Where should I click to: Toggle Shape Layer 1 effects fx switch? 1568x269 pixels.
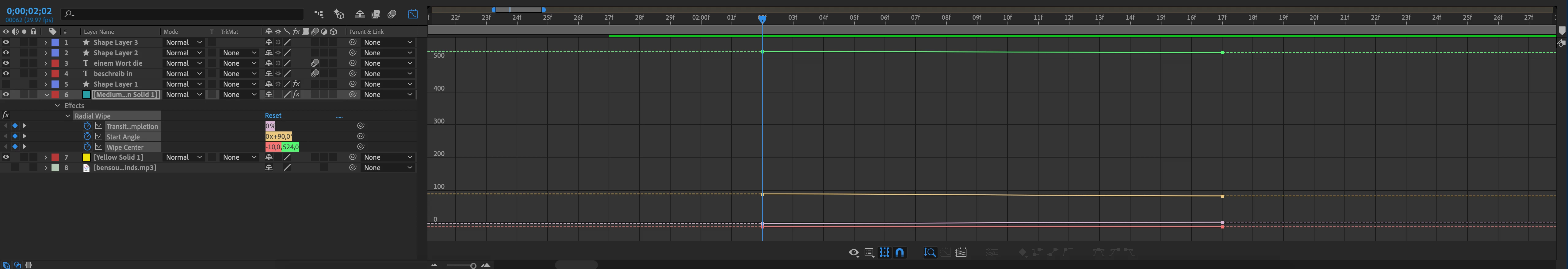click(x=296, y=84)
